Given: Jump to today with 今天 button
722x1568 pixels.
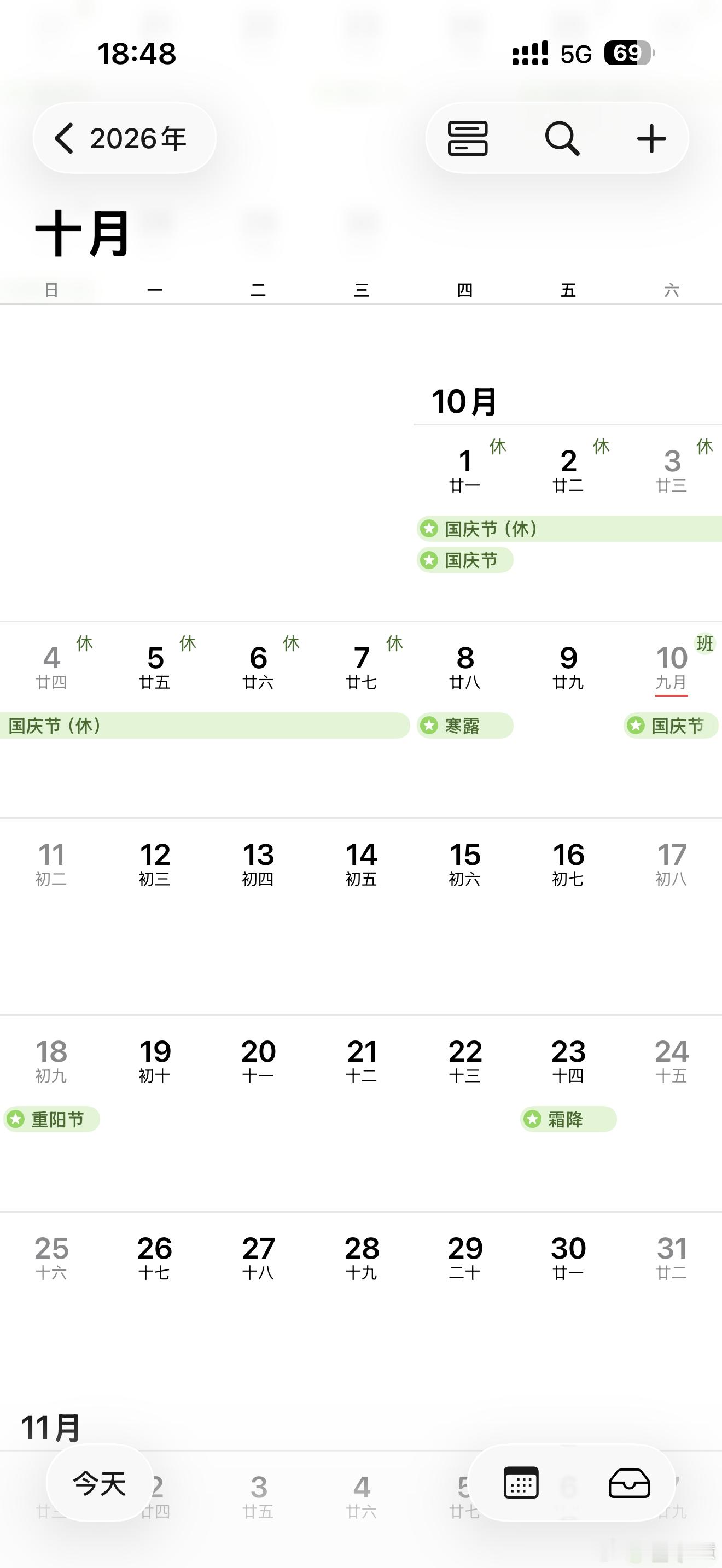Looking at the screenshot, I should coord(100,1483).
